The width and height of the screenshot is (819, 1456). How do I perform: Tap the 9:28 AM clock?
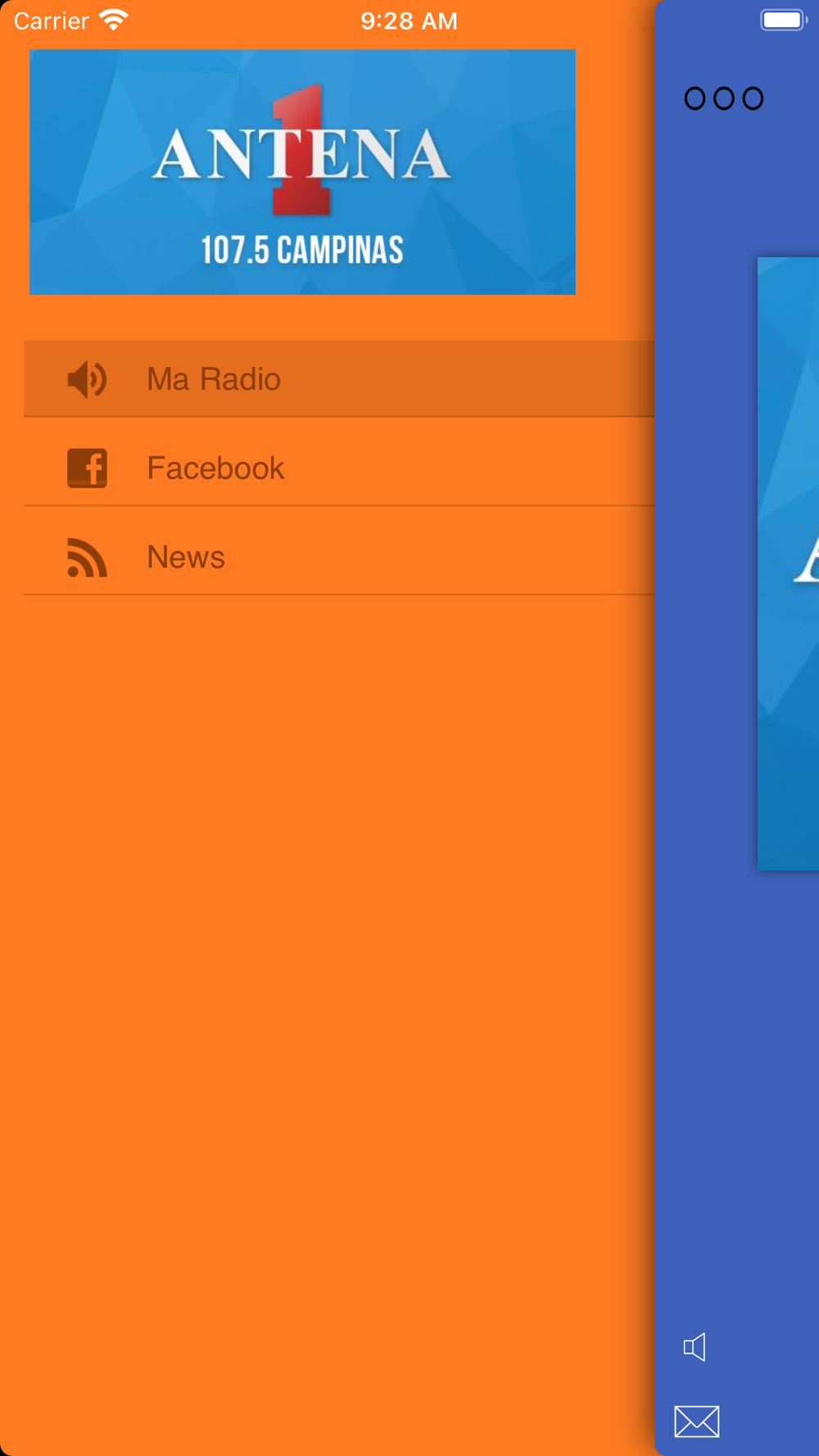coord(409,20)
